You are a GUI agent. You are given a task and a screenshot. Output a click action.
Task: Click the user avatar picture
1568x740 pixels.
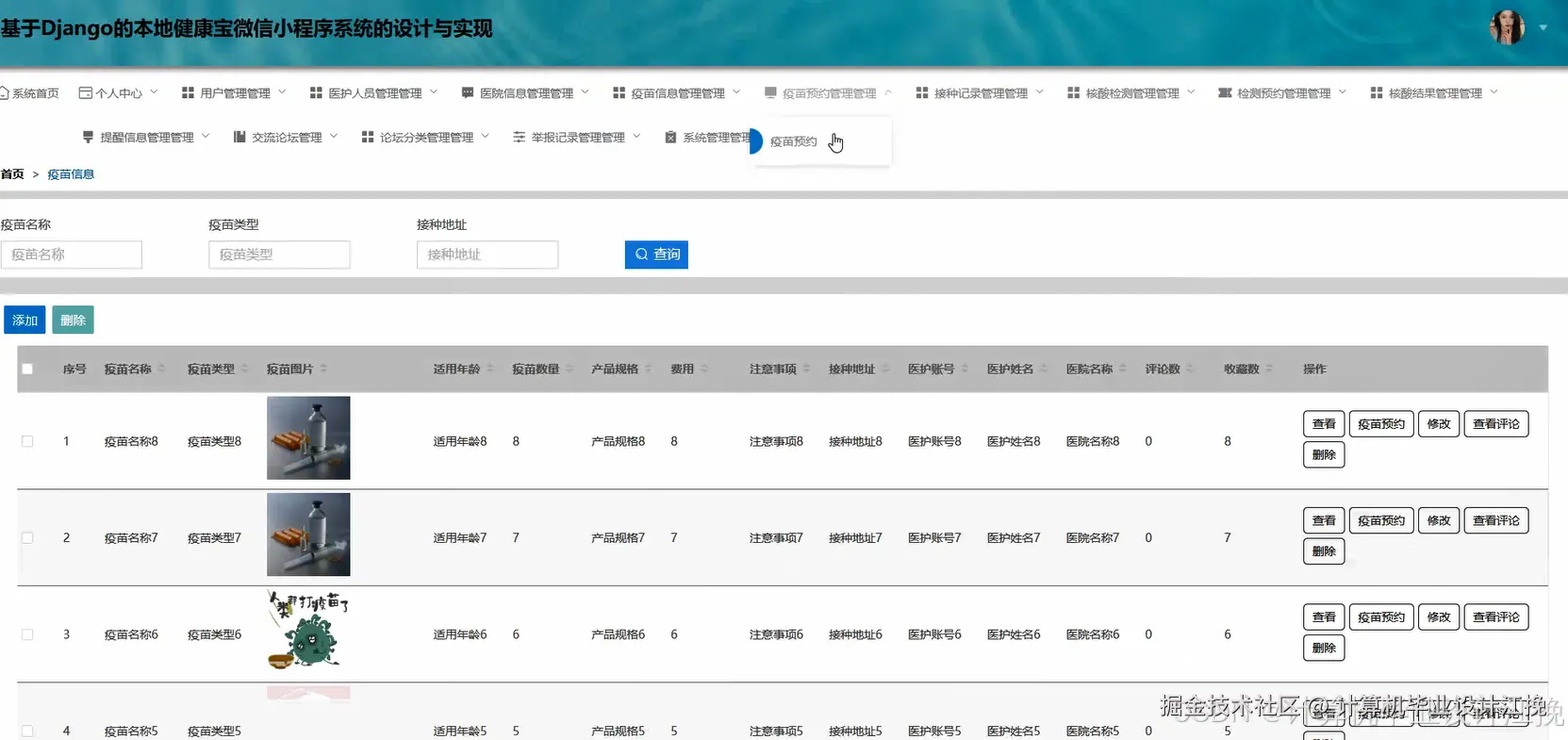[1507, 27]
